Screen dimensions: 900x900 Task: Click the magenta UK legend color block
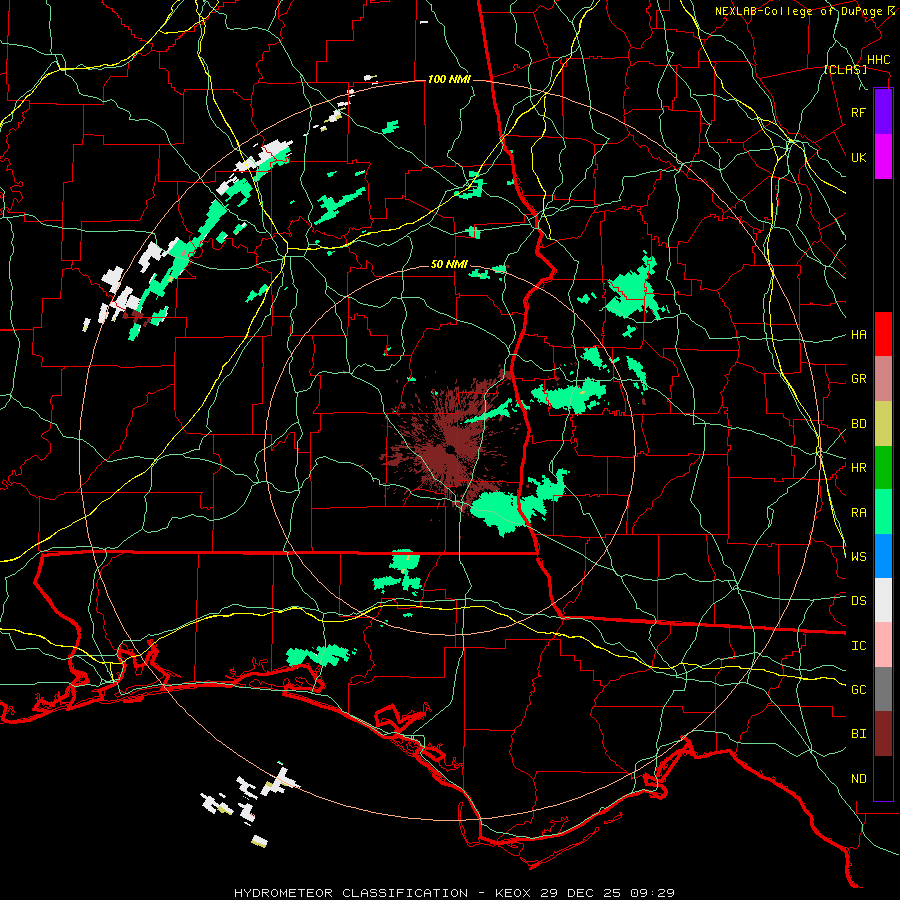[883, 157]
